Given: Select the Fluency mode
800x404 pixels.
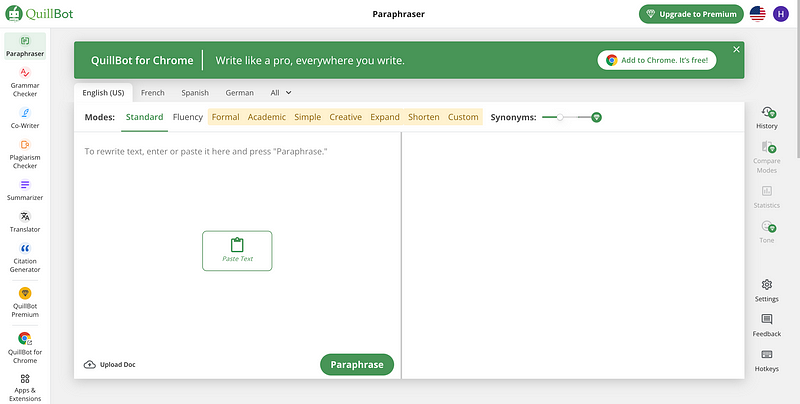Looking at the screenshot, I should click(188, 117).
